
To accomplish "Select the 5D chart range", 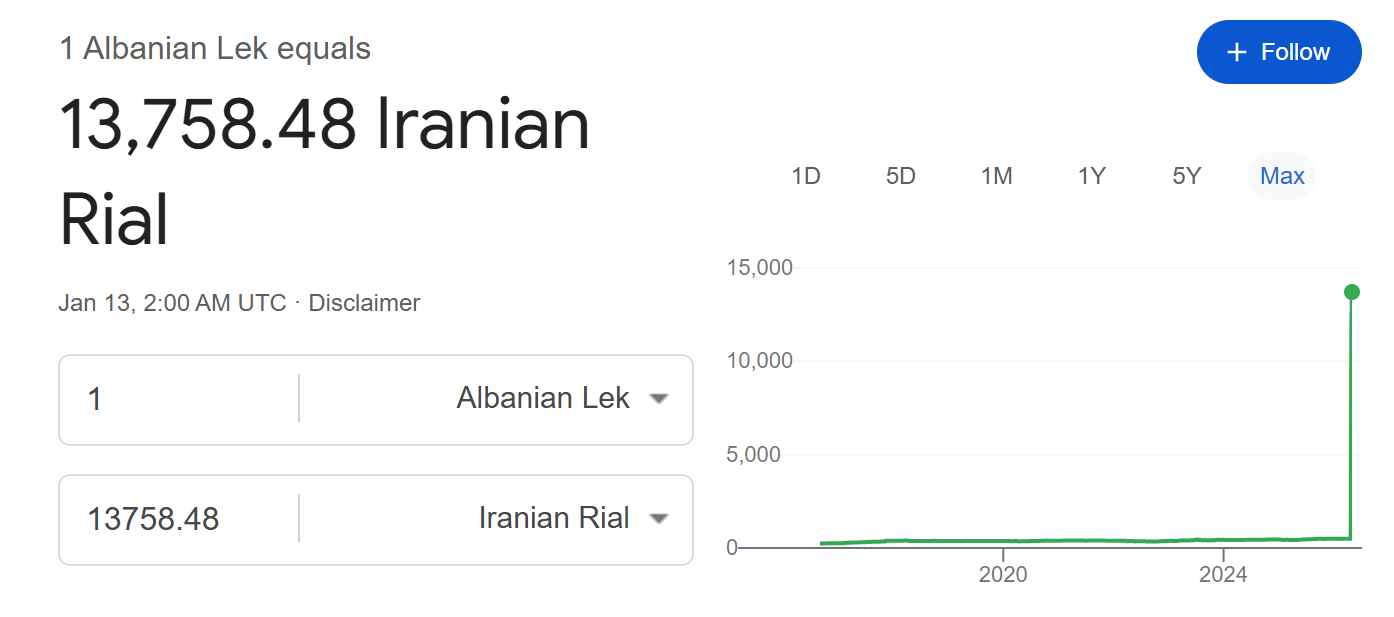I will 900,177.
